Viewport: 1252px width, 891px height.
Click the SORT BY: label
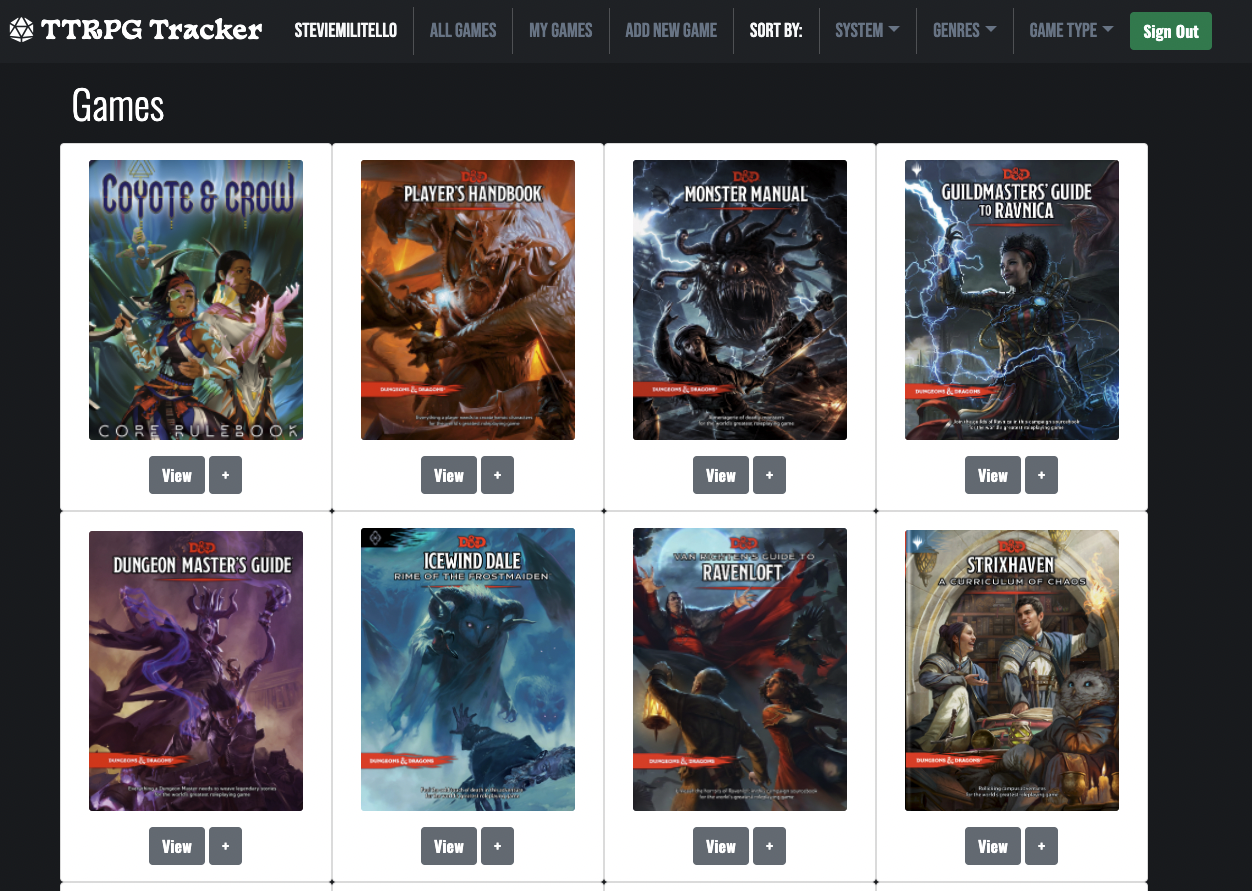coord(776,30)
